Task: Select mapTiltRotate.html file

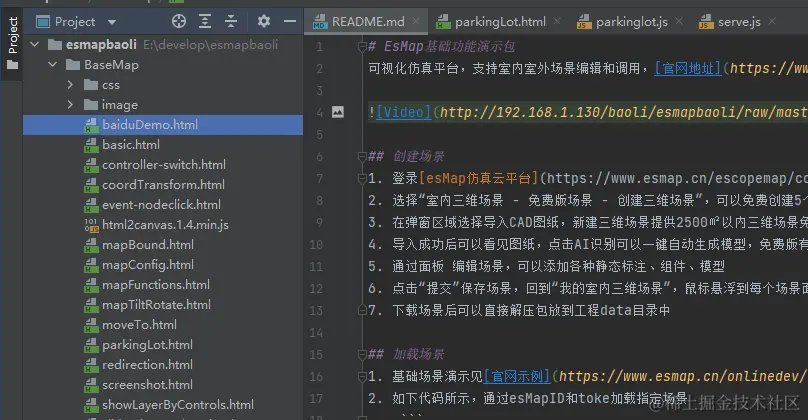Action: (156, 305)
